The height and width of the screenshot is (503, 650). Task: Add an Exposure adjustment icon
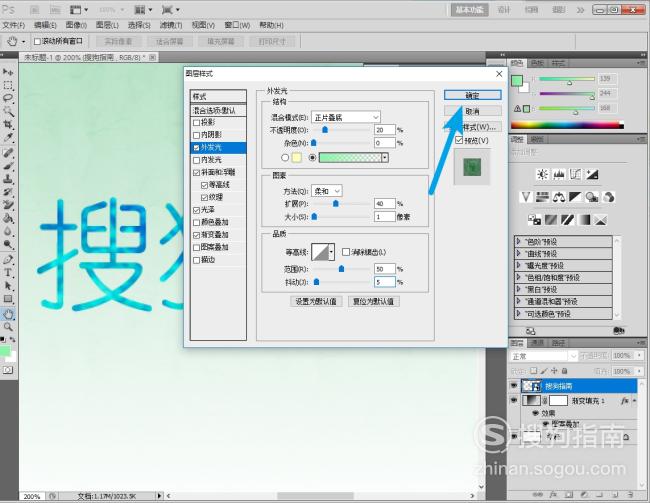[592, 174]
